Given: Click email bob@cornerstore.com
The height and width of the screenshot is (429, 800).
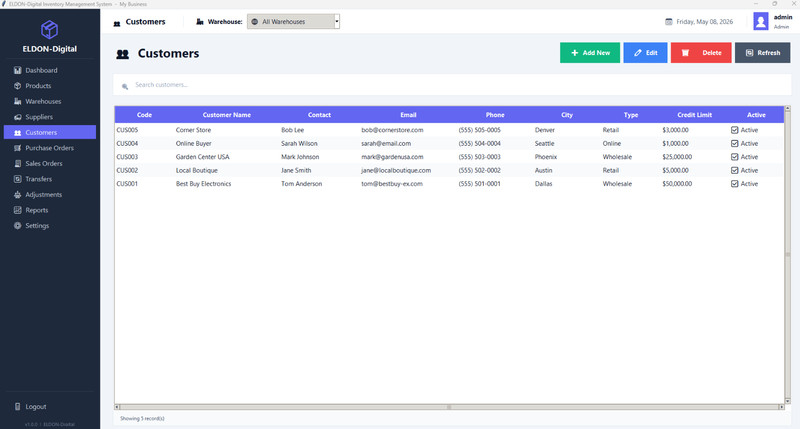Looking at the screenshot, I should point(392,130).
